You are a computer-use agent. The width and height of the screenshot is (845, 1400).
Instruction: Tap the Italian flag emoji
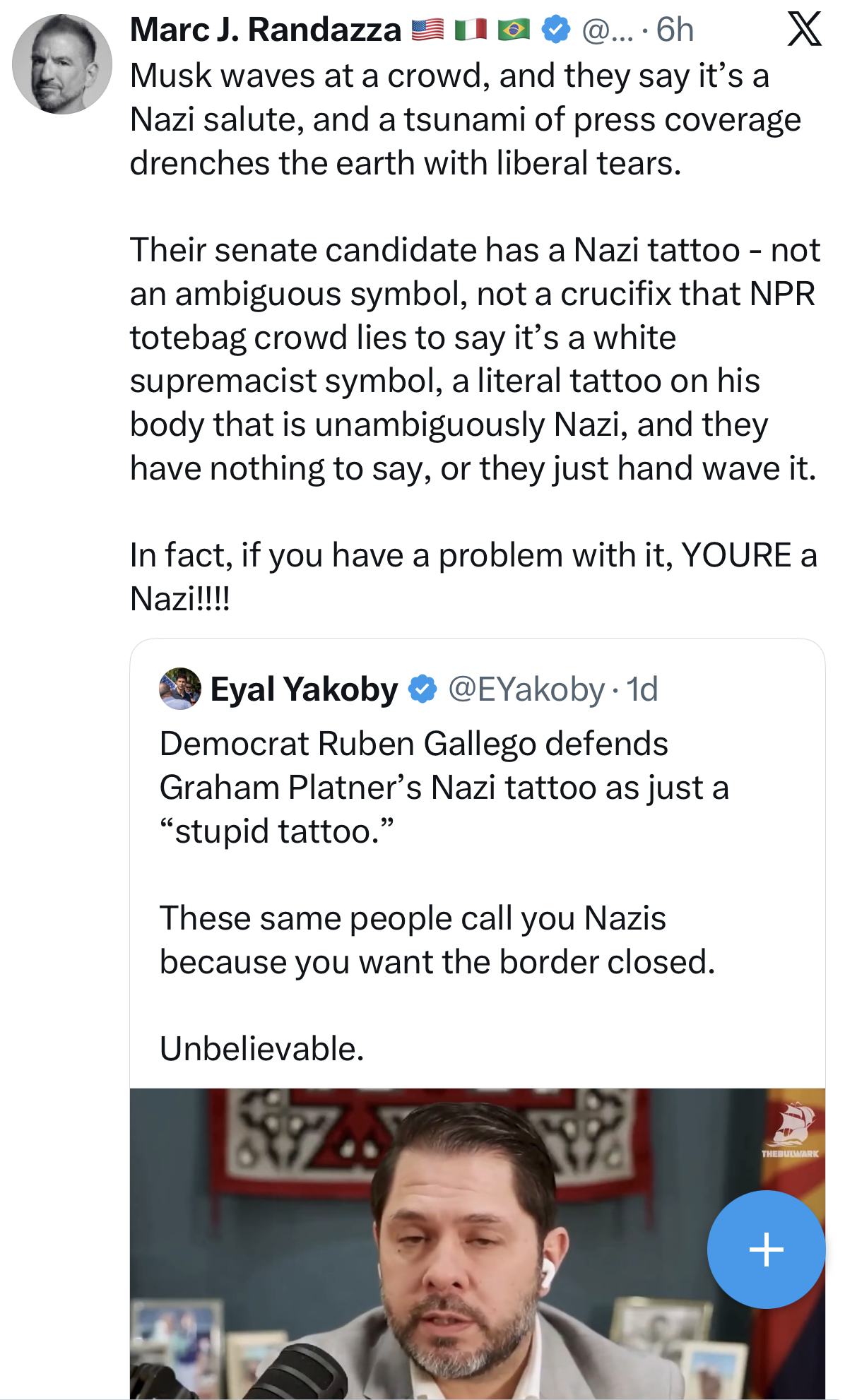tap(471, 30)
